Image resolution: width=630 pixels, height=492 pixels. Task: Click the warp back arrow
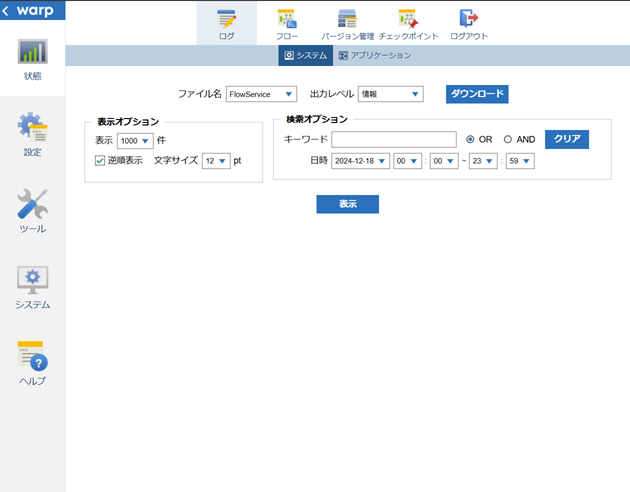5,11
